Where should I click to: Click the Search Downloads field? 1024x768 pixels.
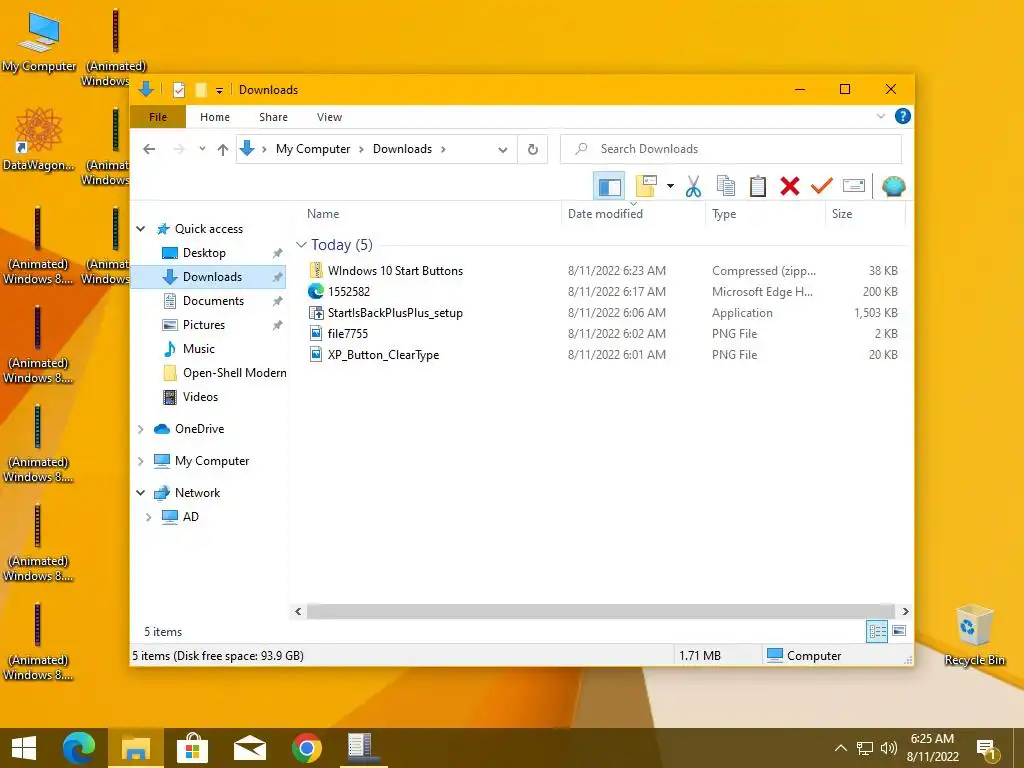coord(731,149)
